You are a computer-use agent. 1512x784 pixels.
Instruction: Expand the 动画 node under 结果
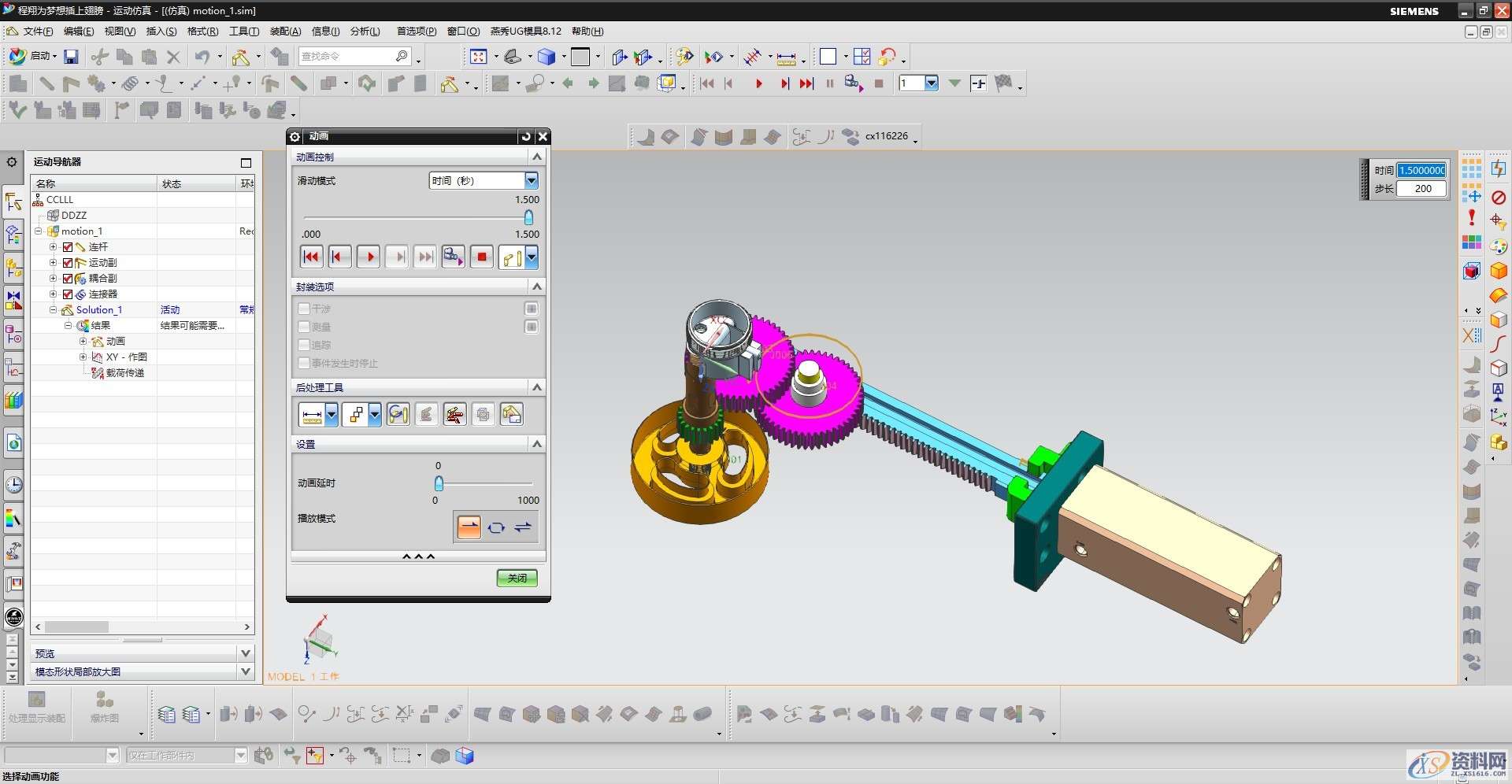tap(83, 342)
